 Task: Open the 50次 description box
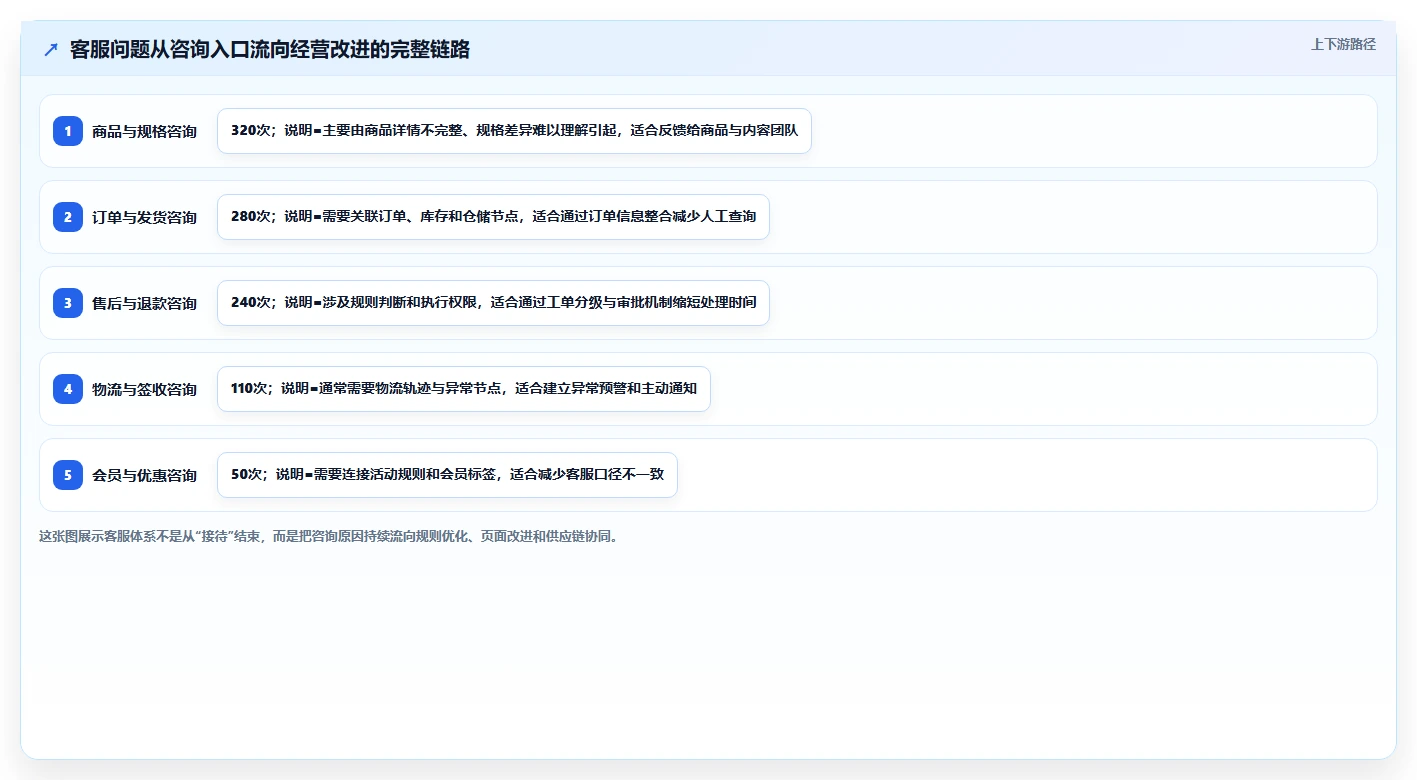pyautogui.click(x=447, y=475)
